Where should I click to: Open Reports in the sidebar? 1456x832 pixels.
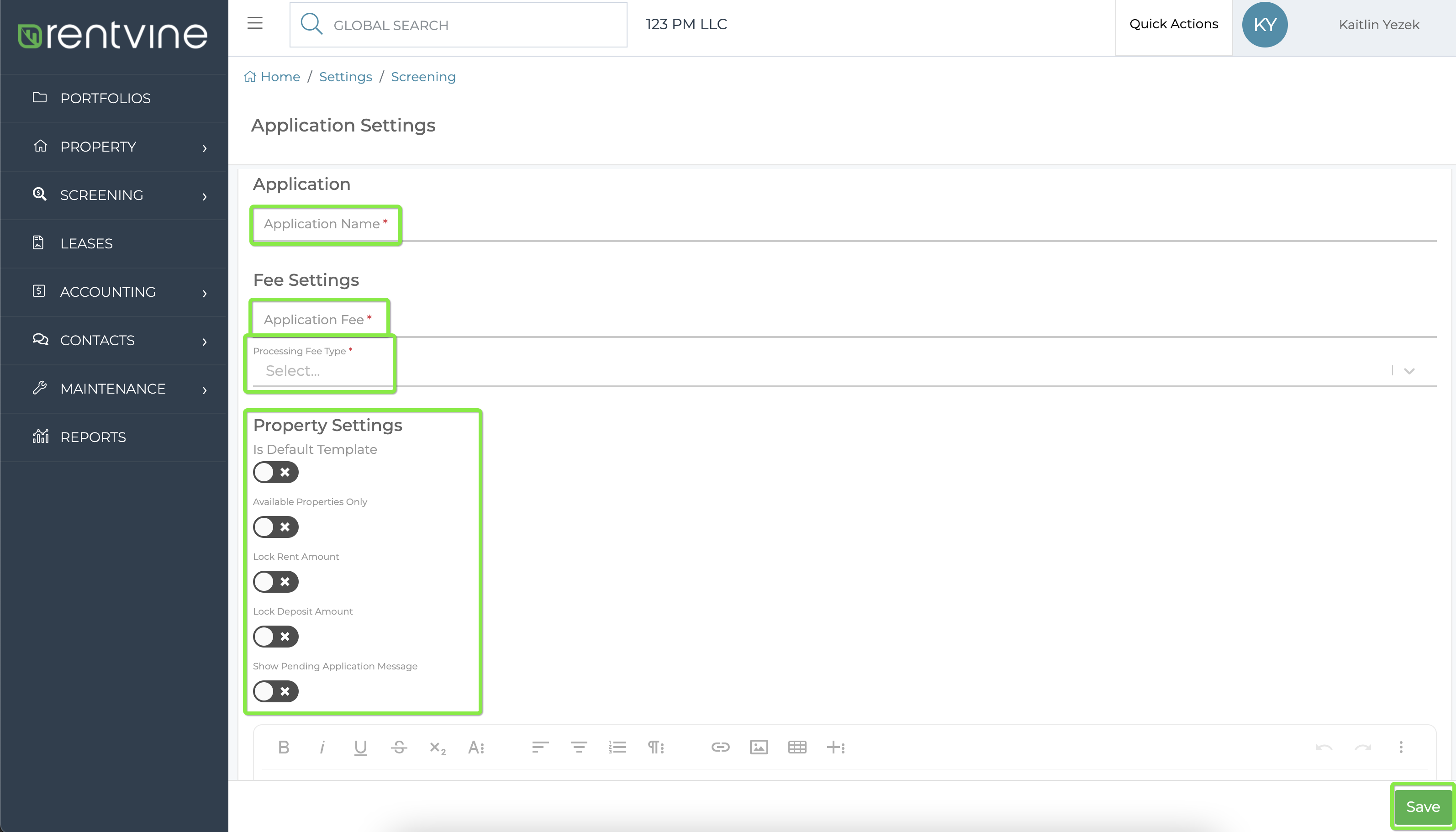pyautogui.click(x=114, y=437)
